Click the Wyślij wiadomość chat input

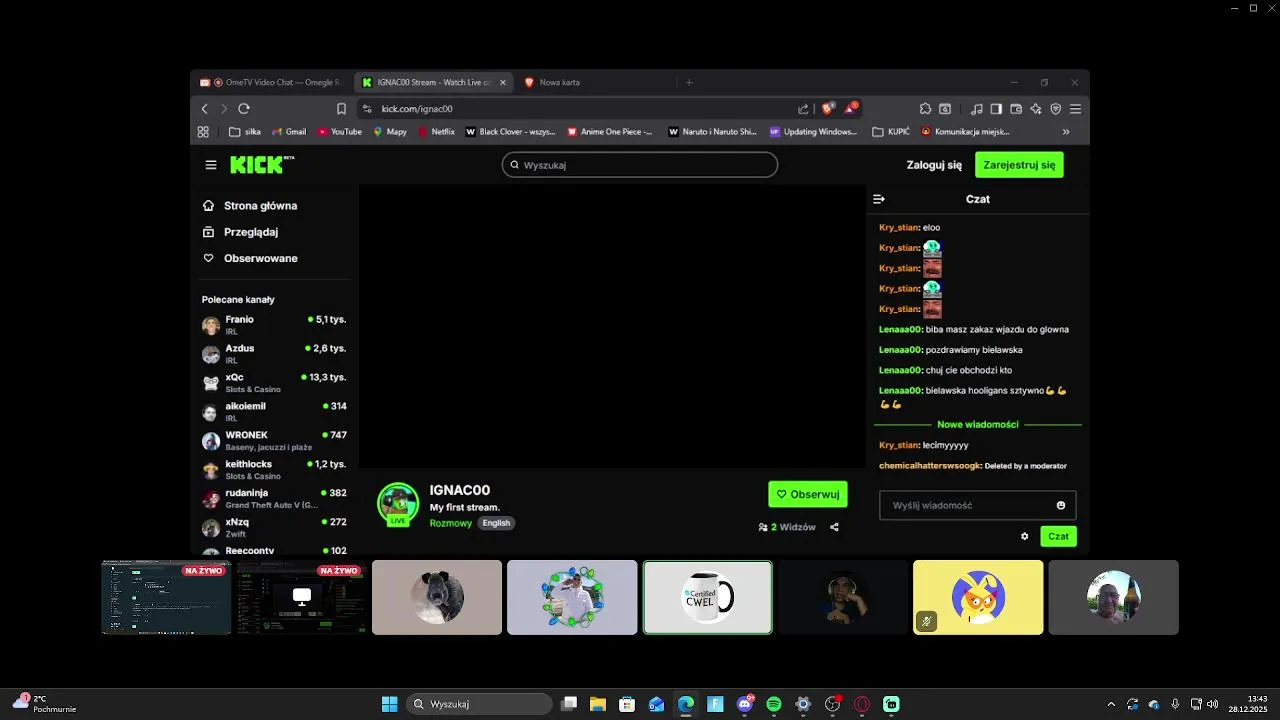(x=978, y=505)
